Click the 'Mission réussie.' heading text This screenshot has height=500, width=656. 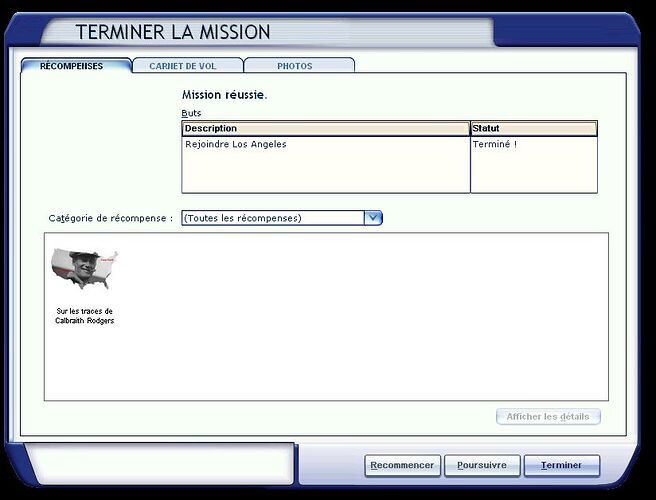(x=225, y=95)
